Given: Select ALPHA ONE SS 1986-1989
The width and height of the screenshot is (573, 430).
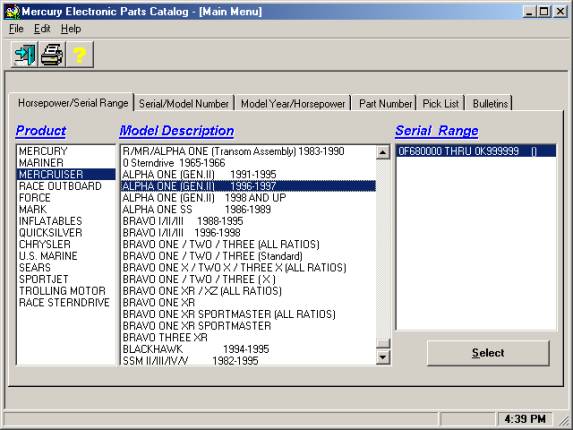Looking at the screenshot, I should click(248, 209).
